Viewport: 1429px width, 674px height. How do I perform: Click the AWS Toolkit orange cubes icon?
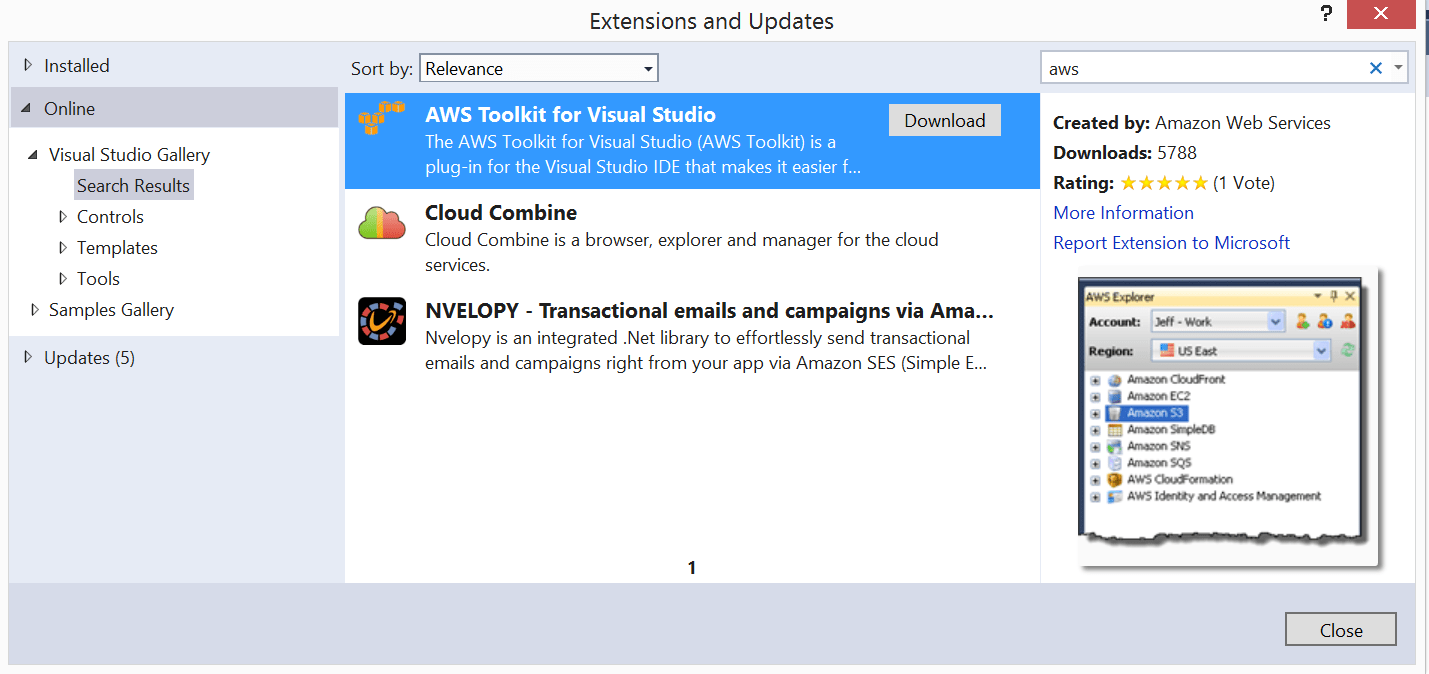381,118
